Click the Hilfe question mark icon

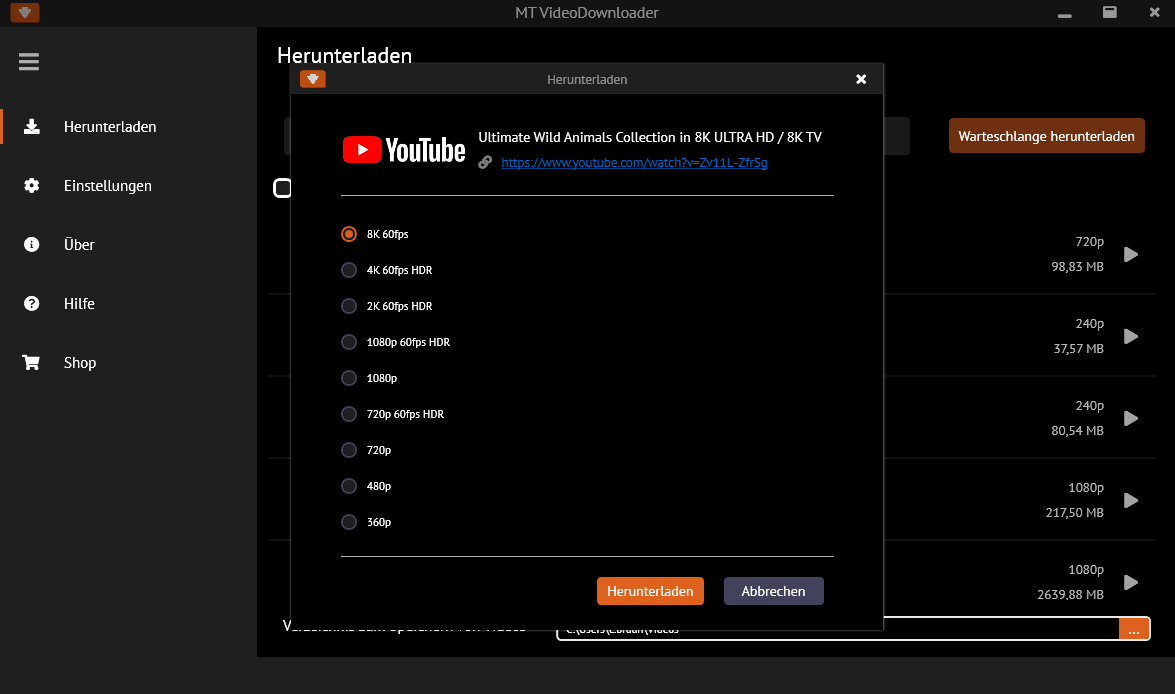32,304
